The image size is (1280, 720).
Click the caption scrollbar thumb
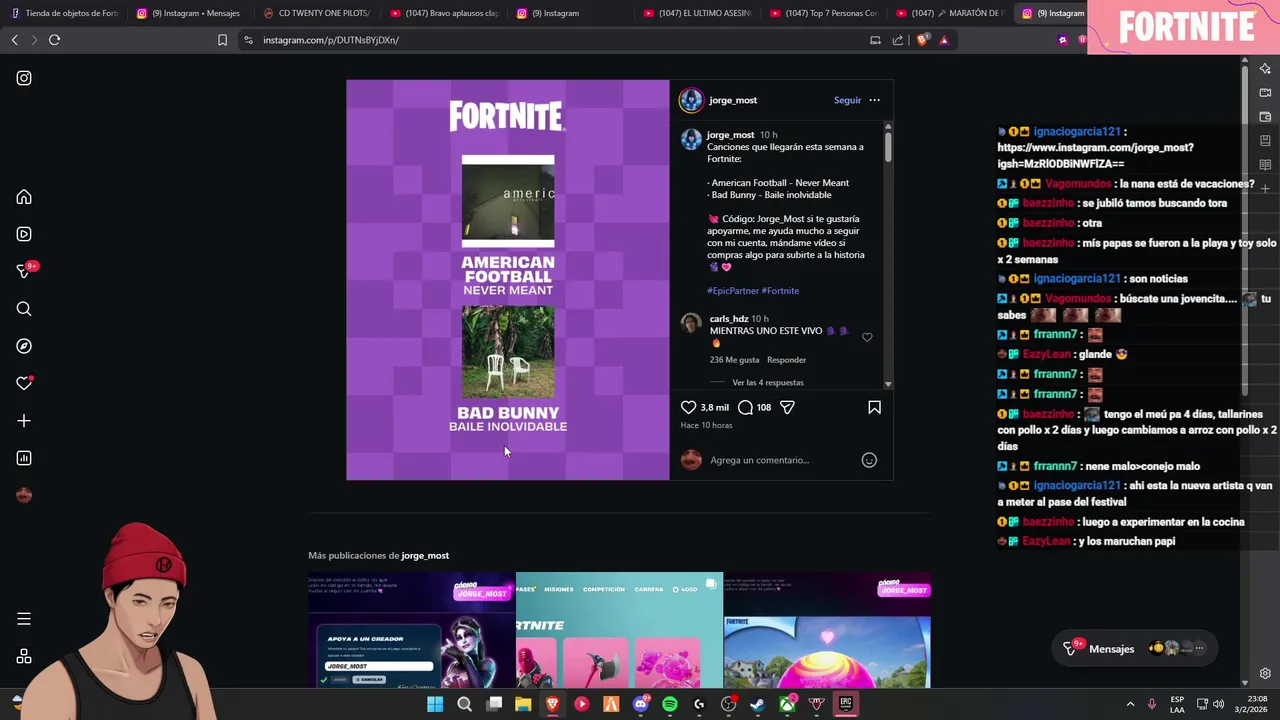pos(887,147)
